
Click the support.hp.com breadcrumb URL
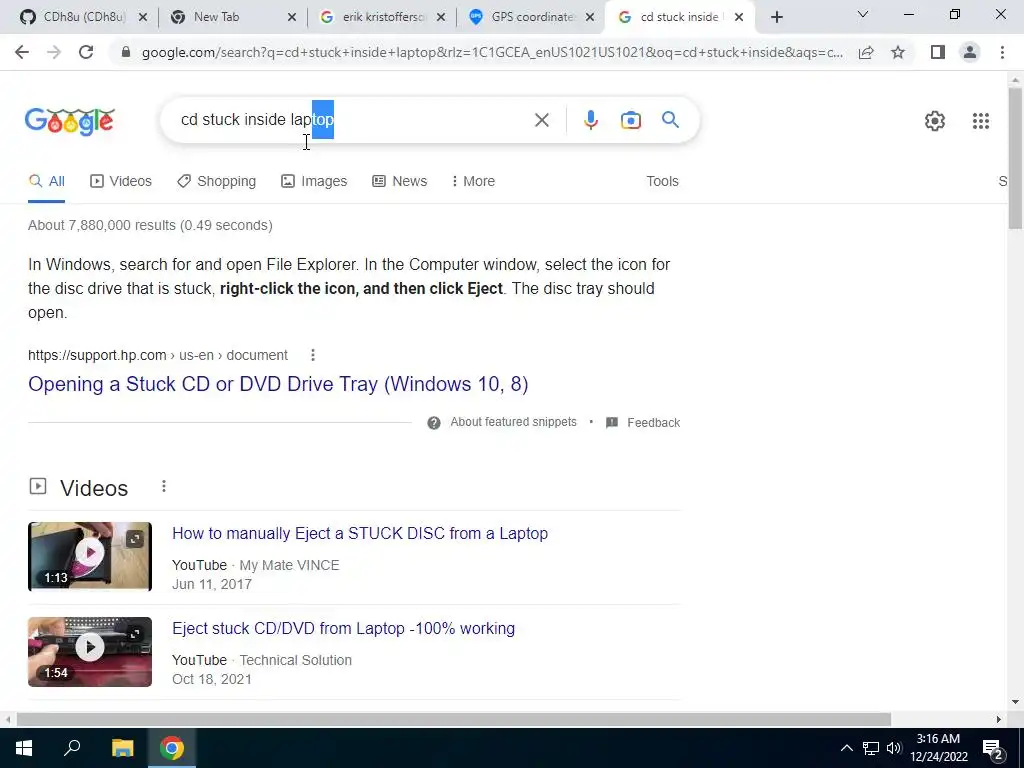pos(157,355)
